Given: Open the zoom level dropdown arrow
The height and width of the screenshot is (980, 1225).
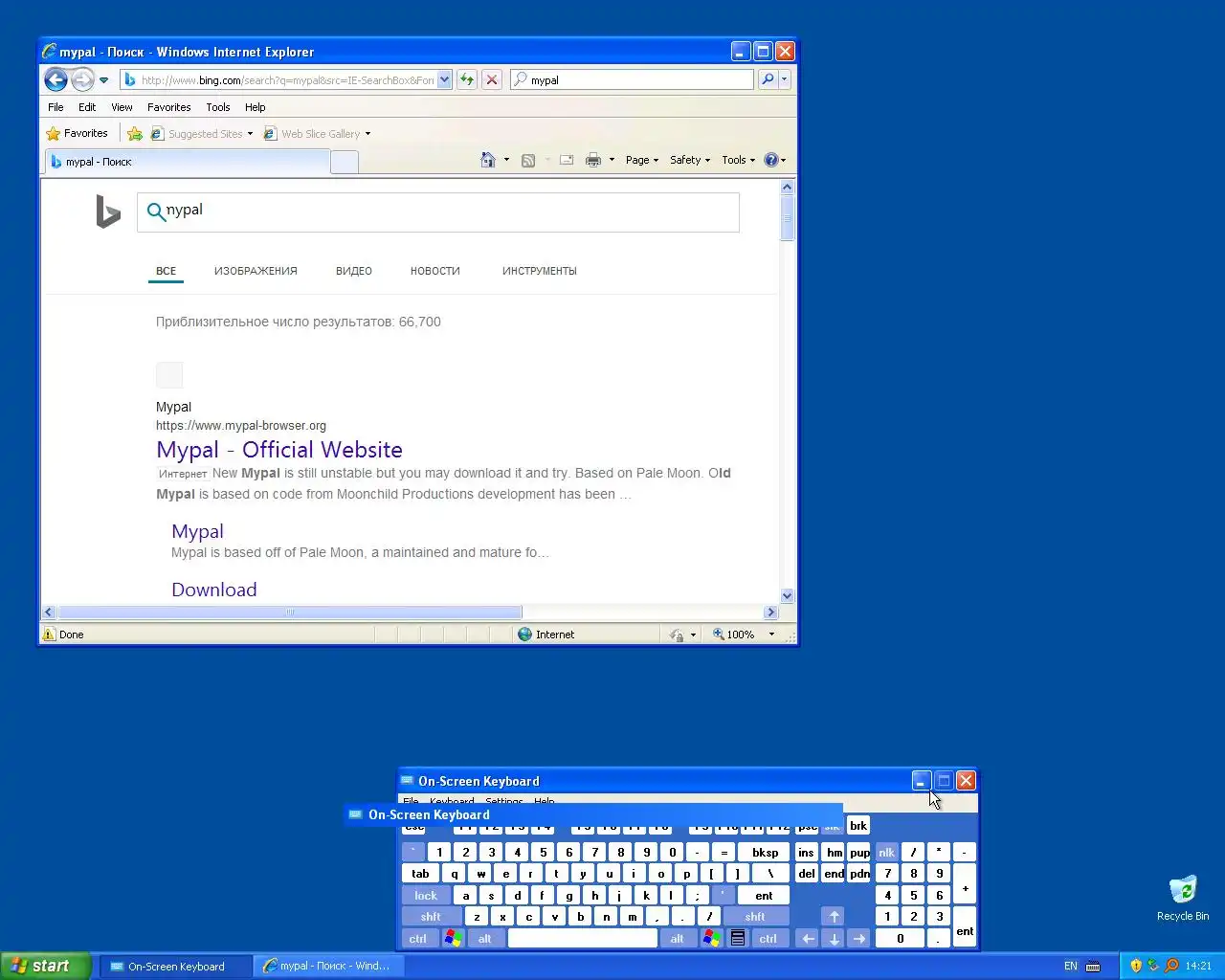Looking at the screenshot, I should coord(771,634).
